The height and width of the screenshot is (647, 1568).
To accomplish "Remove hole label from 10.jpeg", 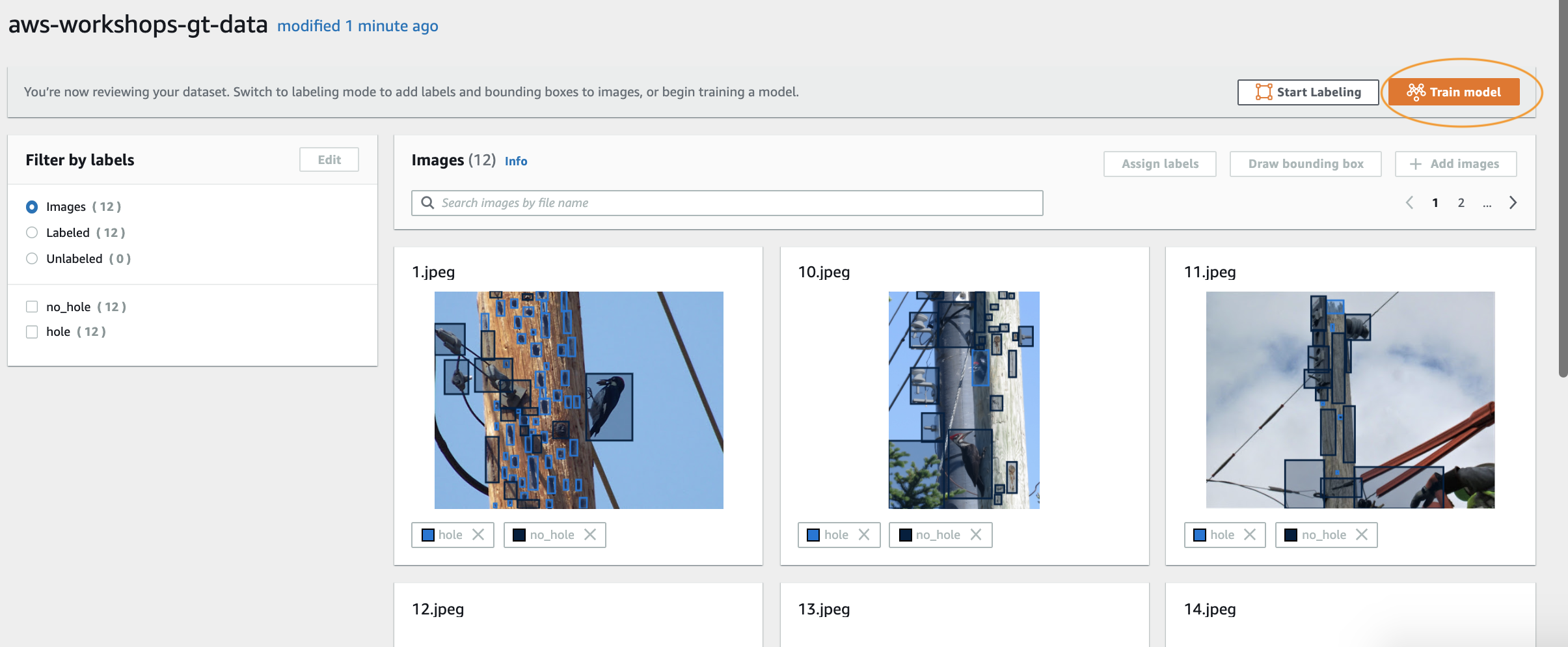I will tap(864, 534).
